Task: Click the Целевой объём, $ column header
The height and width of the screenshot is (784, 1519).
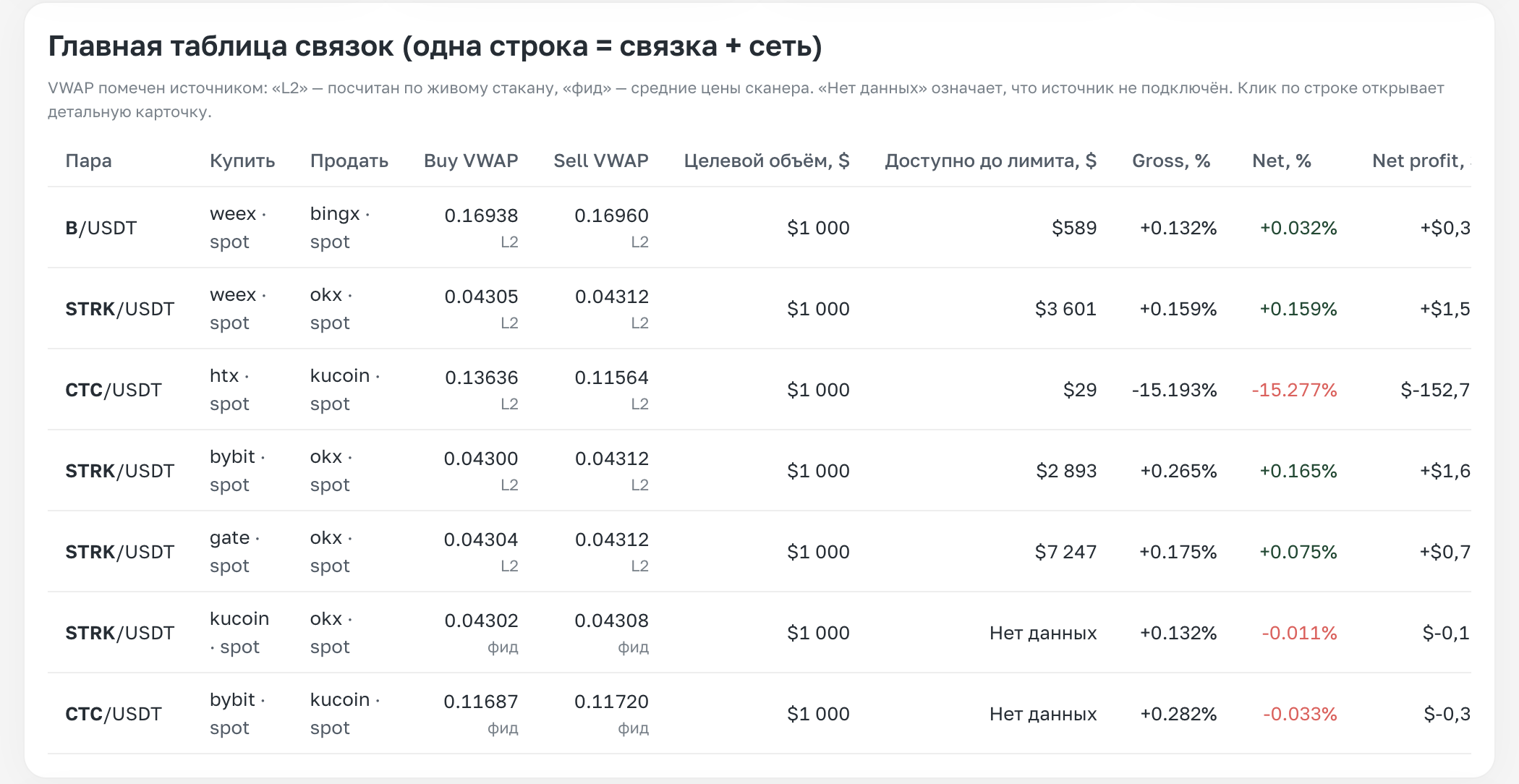Action: 767,161
